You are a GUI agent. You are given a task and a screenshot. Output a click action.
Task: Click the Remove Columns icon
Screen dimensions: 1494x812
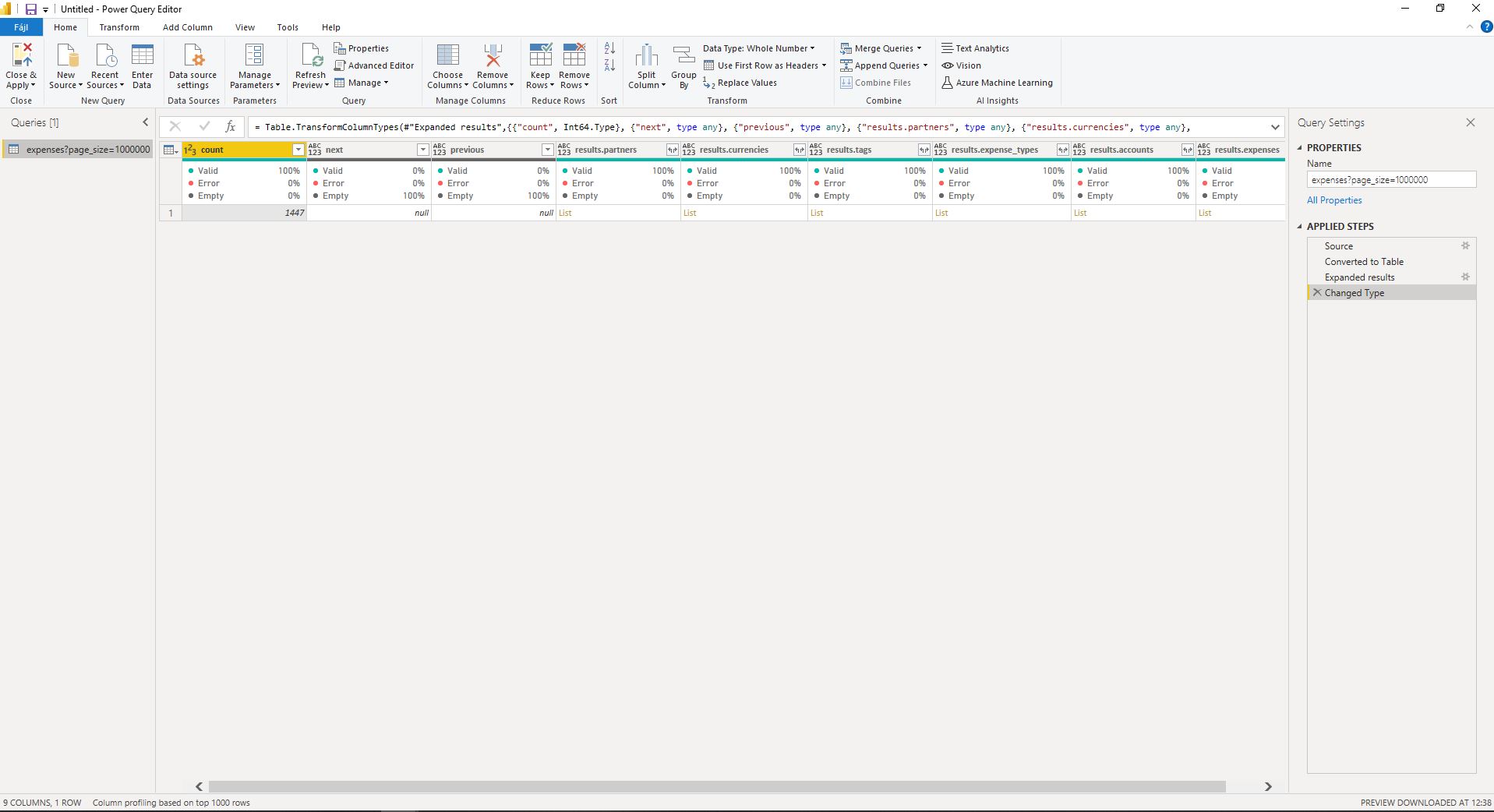coord(493,55)
